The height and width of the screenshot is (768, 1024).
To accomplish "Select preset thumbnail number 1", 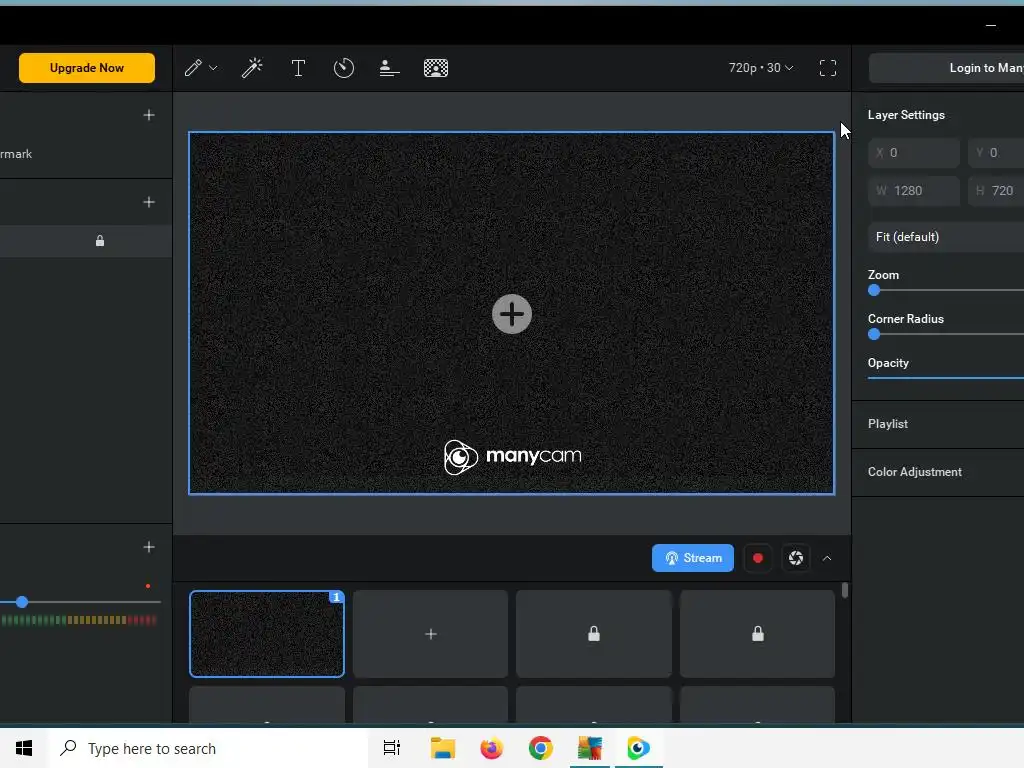I will tap(267, 633).
